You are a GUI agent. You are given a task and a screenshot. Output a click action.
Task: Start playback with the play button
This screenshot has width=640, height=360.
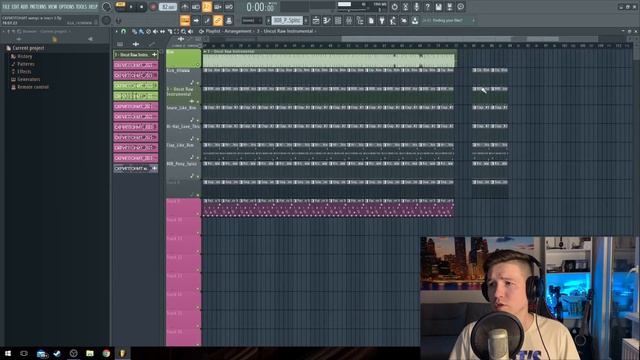131,7
